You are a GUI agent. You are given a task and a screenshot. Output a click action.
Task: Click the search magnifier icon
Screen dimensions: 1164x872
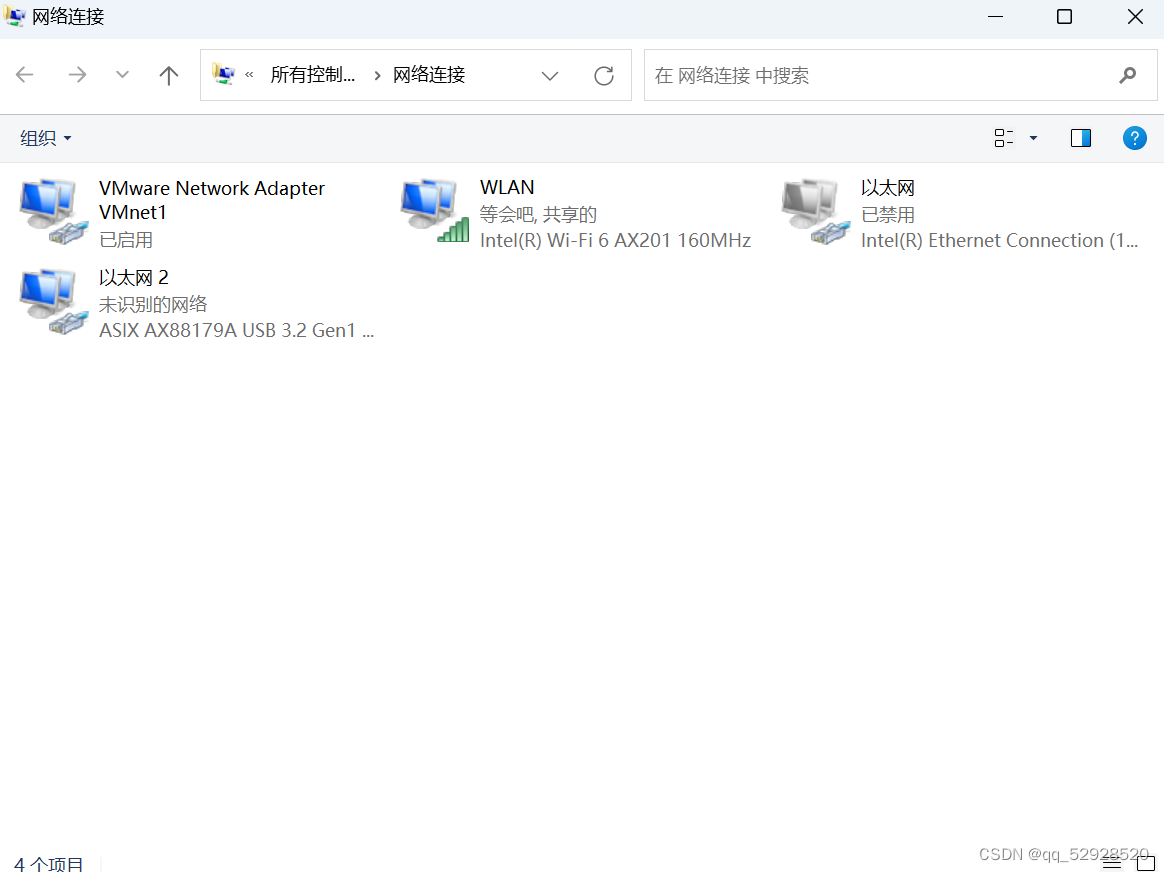[x=1128, y=75]
